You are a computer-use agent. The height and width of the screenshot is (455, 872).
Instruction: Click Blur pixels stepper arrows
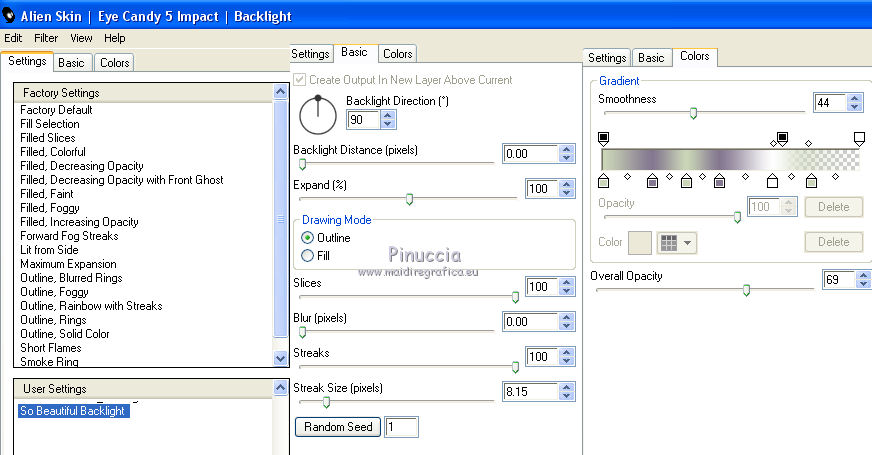coord(567,322)
